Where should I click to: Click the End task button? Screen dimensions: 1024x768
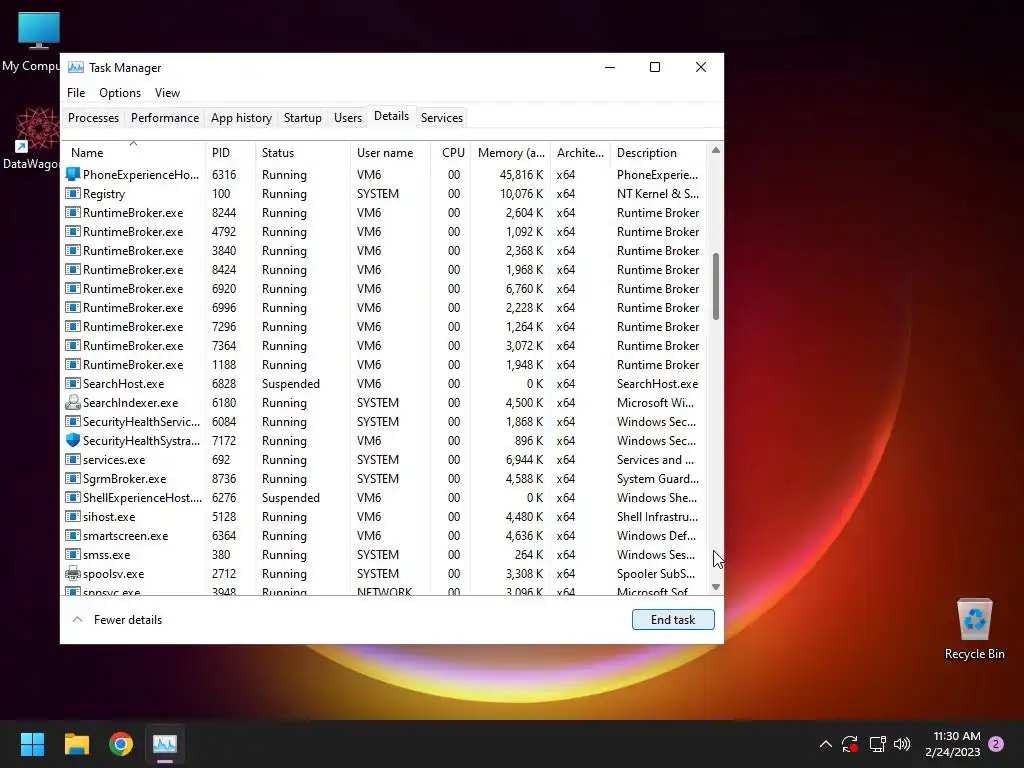point(673,620)
